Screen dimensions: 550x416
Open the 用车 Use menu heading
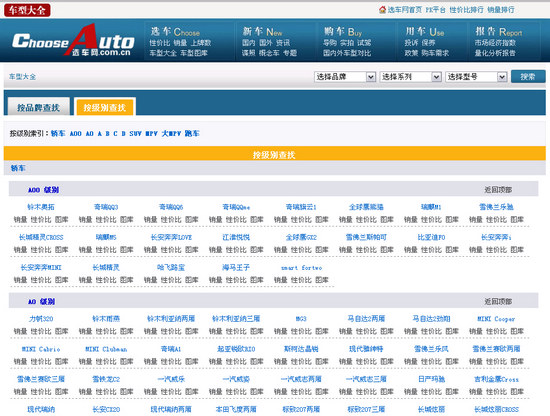(x=424, y=32)
